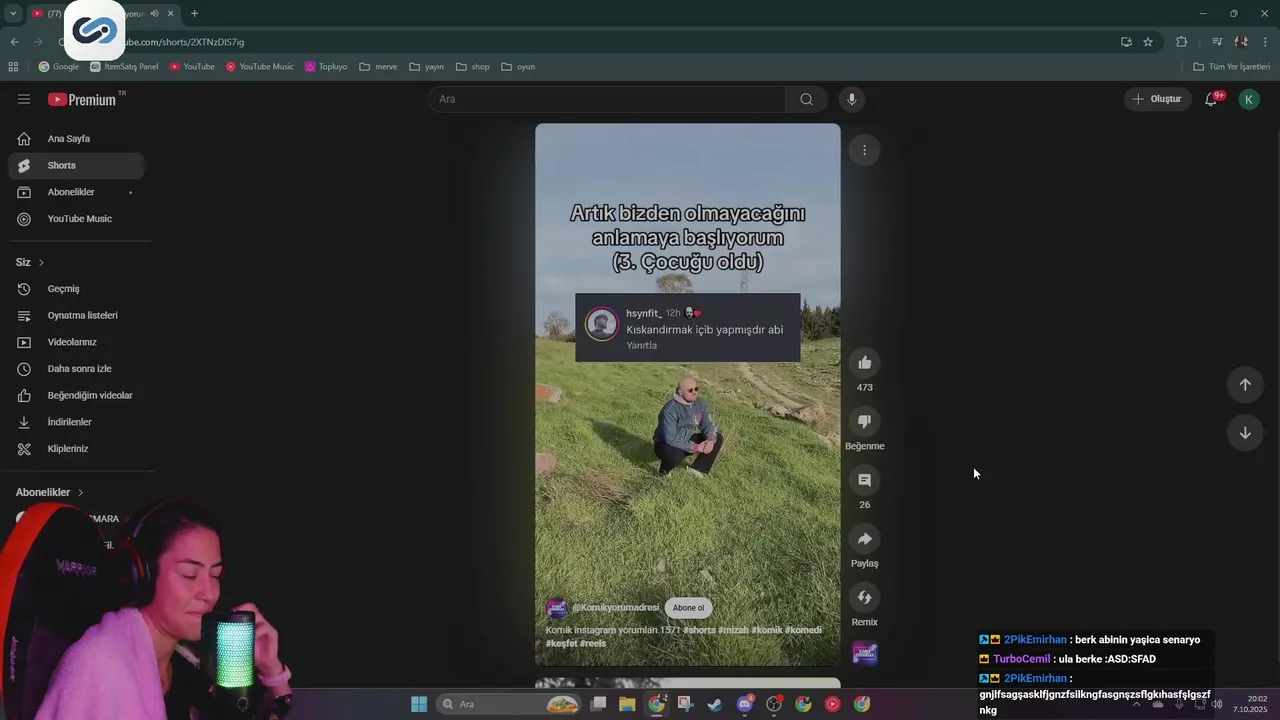Open a new browser tab
1280x720 pixels.
click(x=194, y=13)
